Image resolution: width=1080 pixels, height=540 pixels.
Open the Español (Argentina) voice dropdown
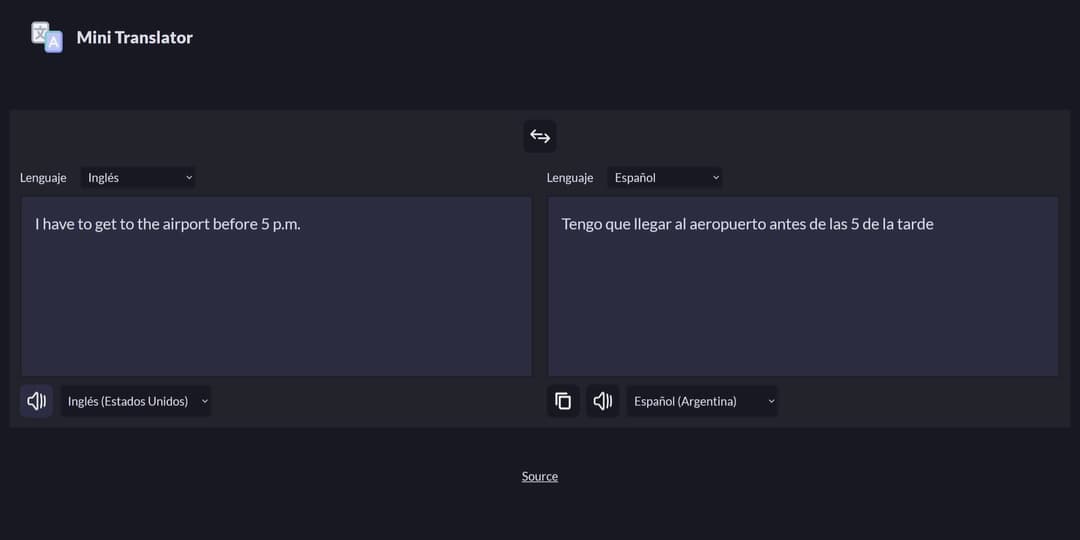tap(702, 401)
